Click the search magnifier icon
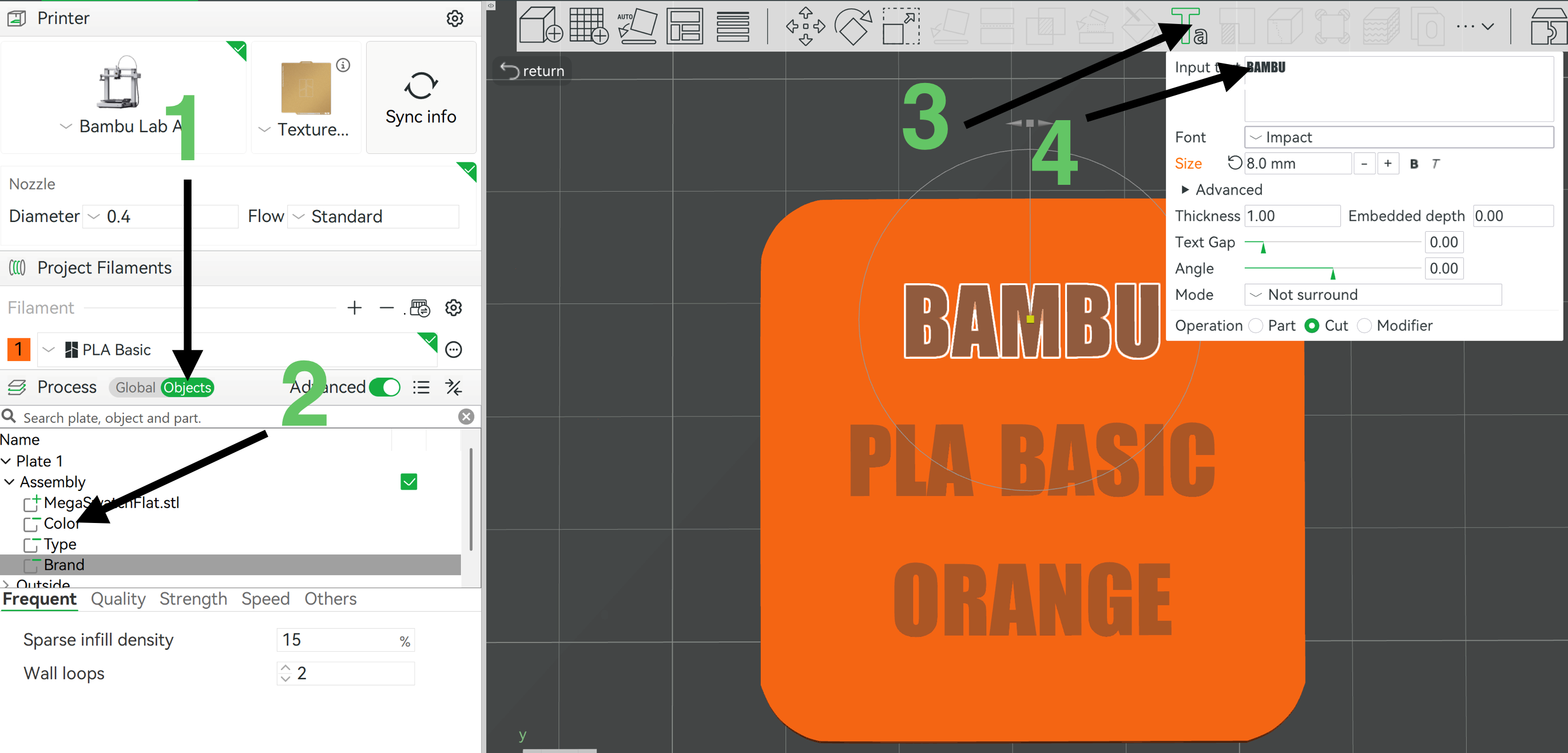 [9, 417]
